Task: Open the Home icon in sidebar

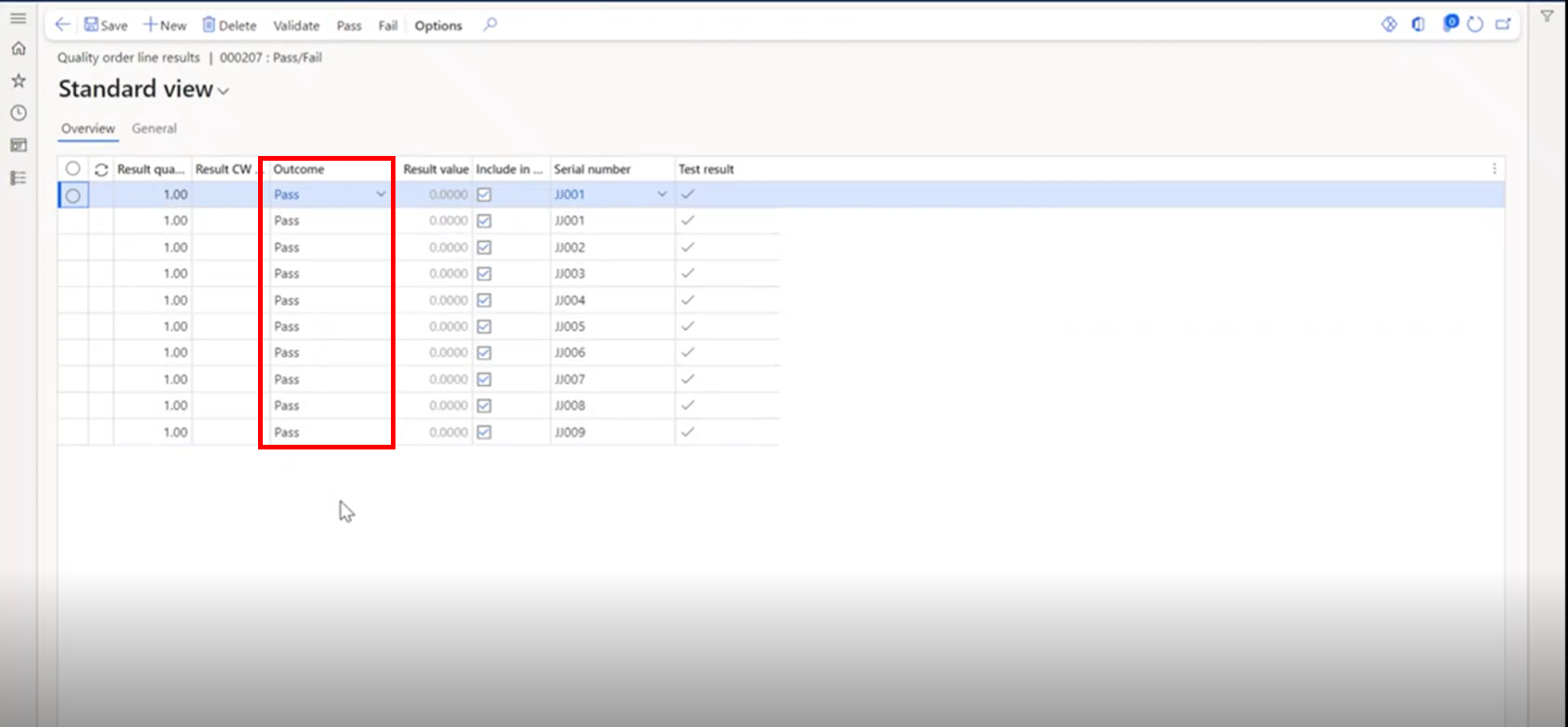Action: pyautogui.click(x=19, y=49)
